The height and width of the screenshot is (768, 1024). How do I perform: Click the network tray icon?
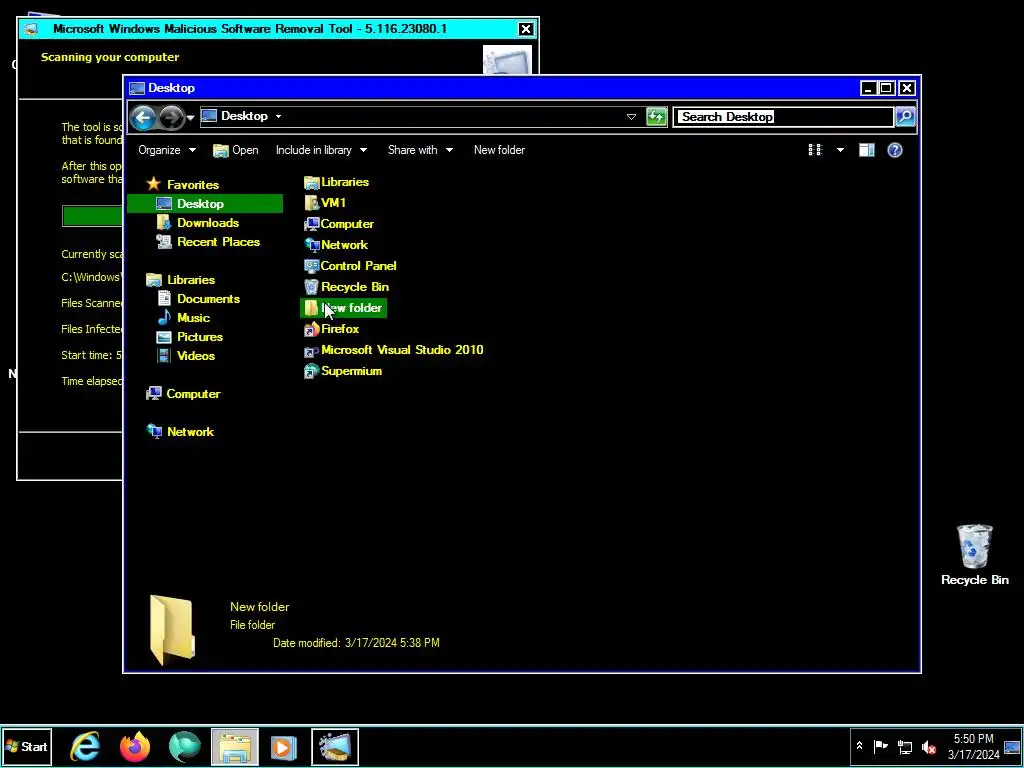[904, 746]
